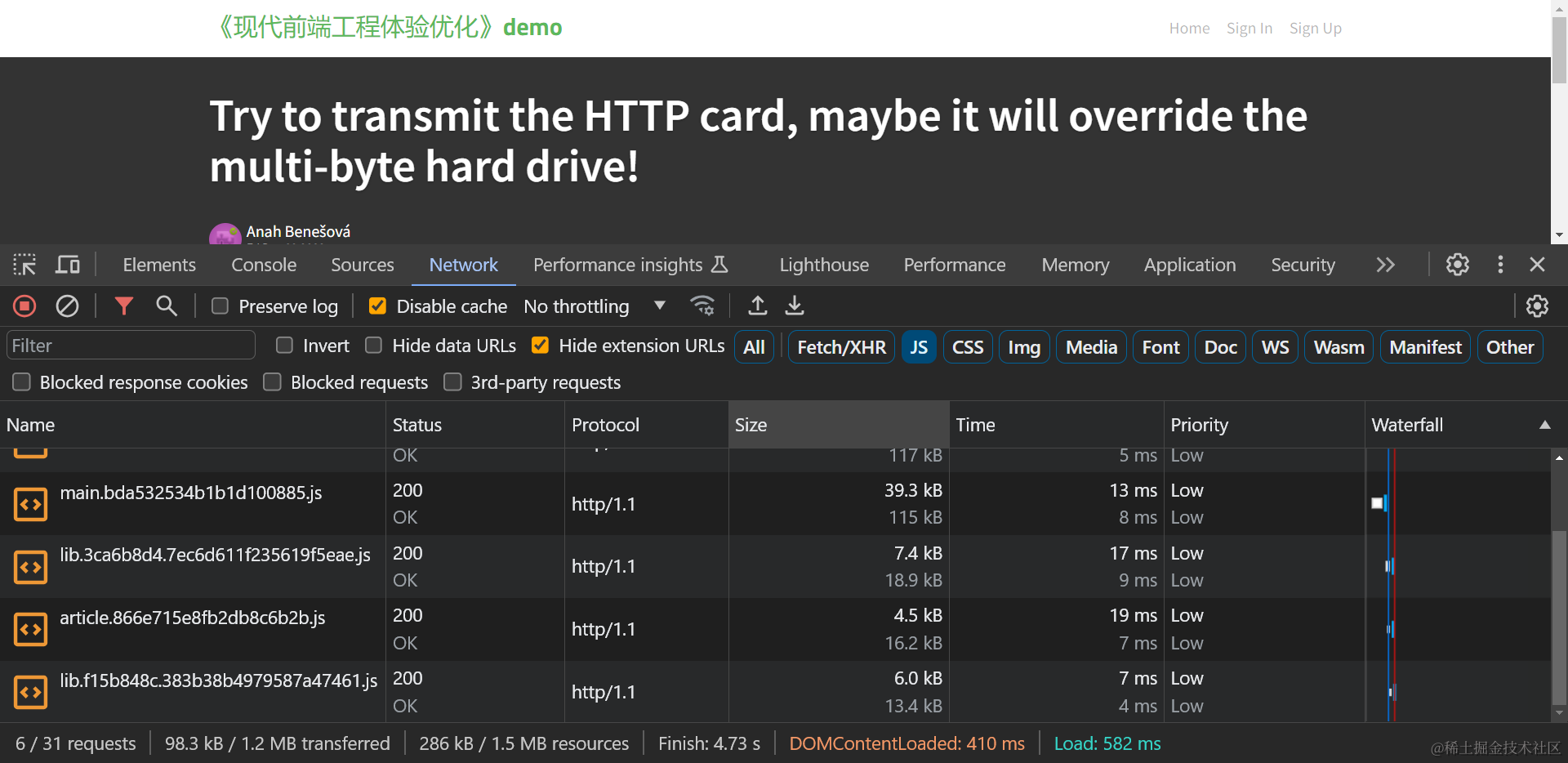Select the Fetch/XHR filter button

click(841, 347)
